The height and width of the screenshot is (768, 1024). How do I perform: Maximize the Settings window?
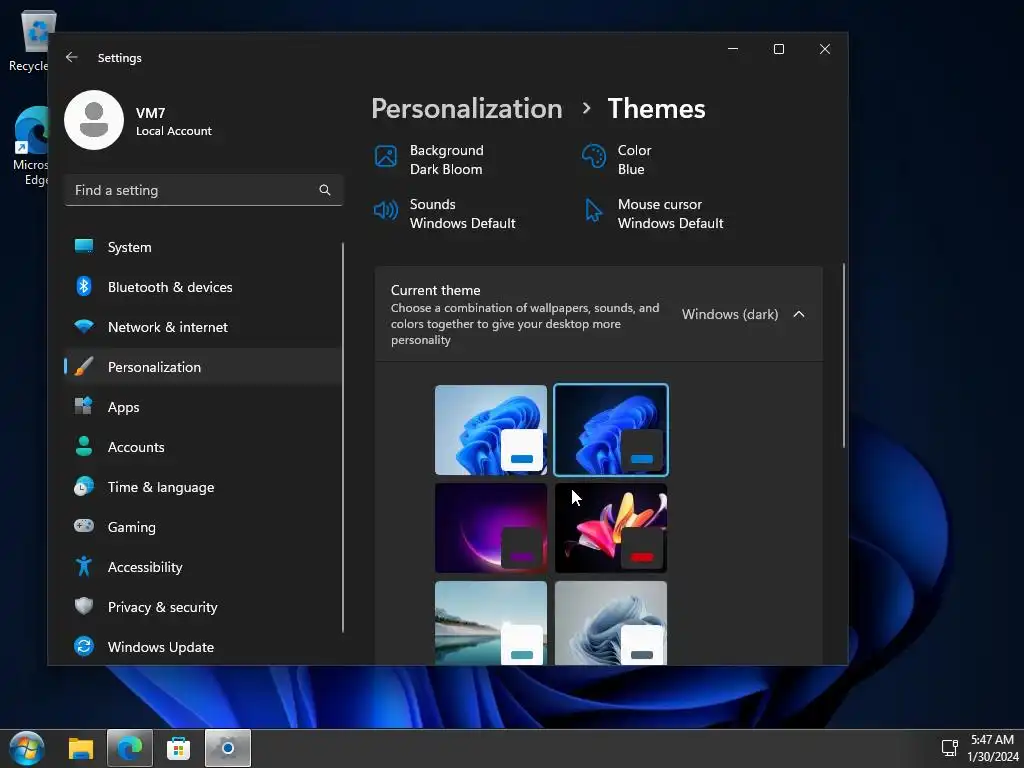[x=778, y=49]
